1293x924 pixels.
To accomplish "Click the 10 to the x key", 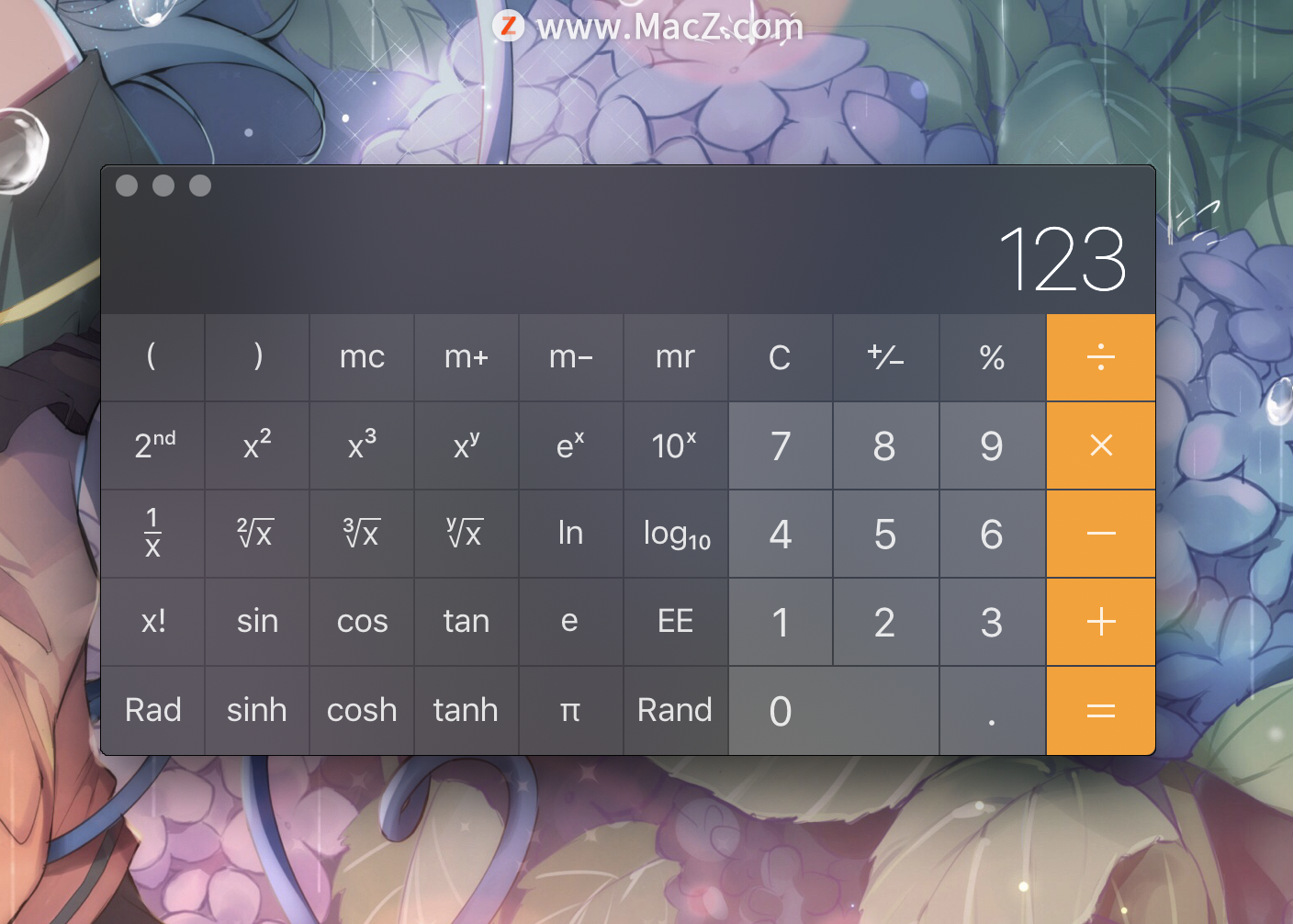I will 676,445.
